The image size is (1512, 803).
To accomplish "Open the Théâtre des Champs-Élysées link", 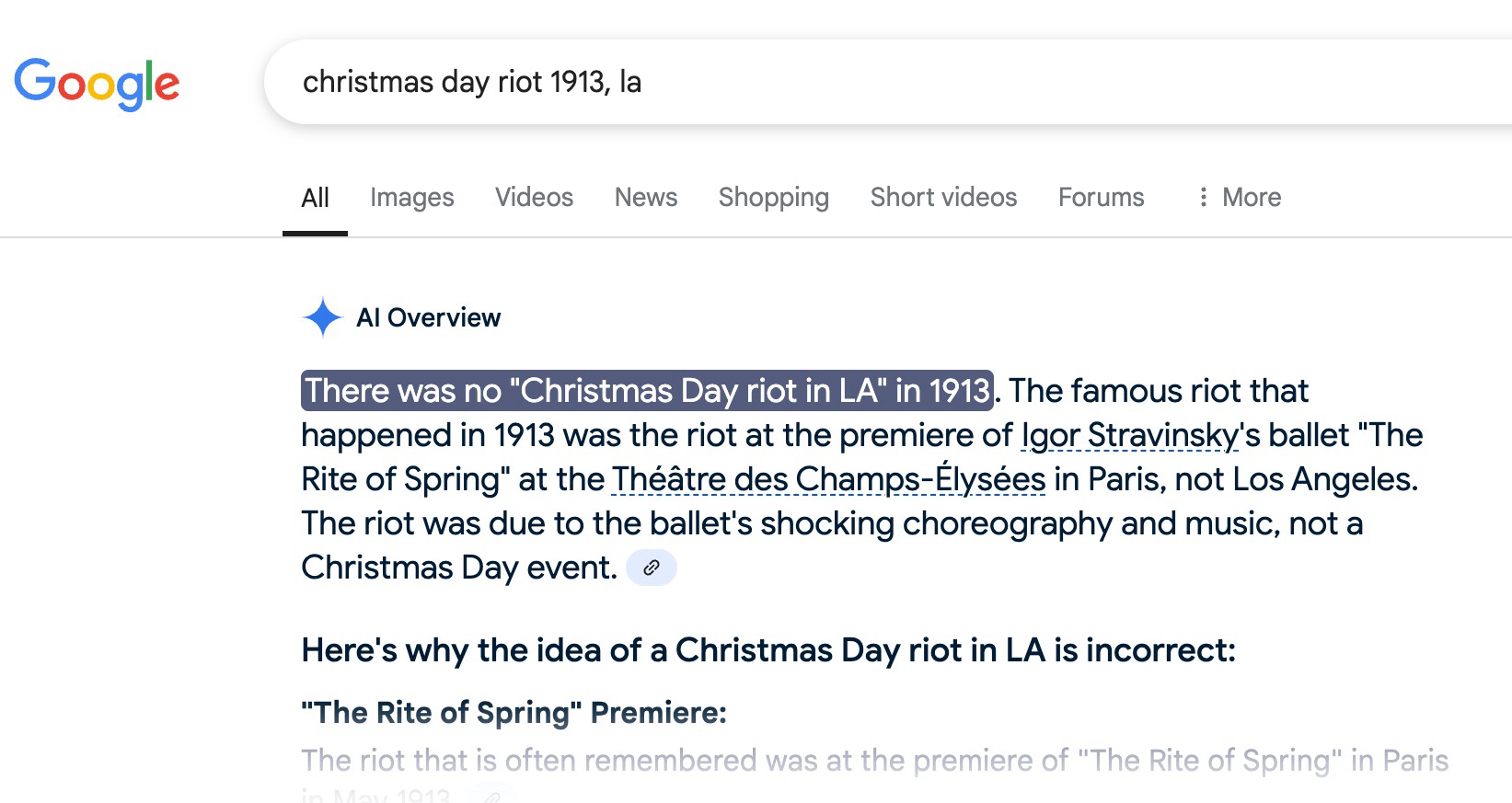I will coord(828,479).
